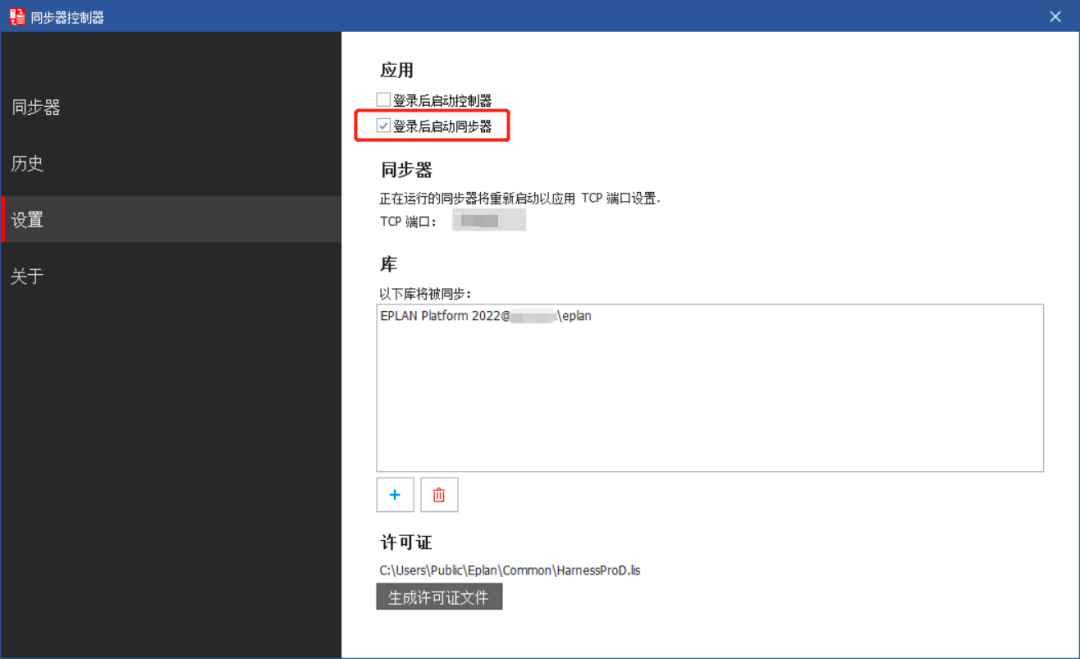
Task: Click inside the TCP 端口 input field
Action: coord(488,219)
